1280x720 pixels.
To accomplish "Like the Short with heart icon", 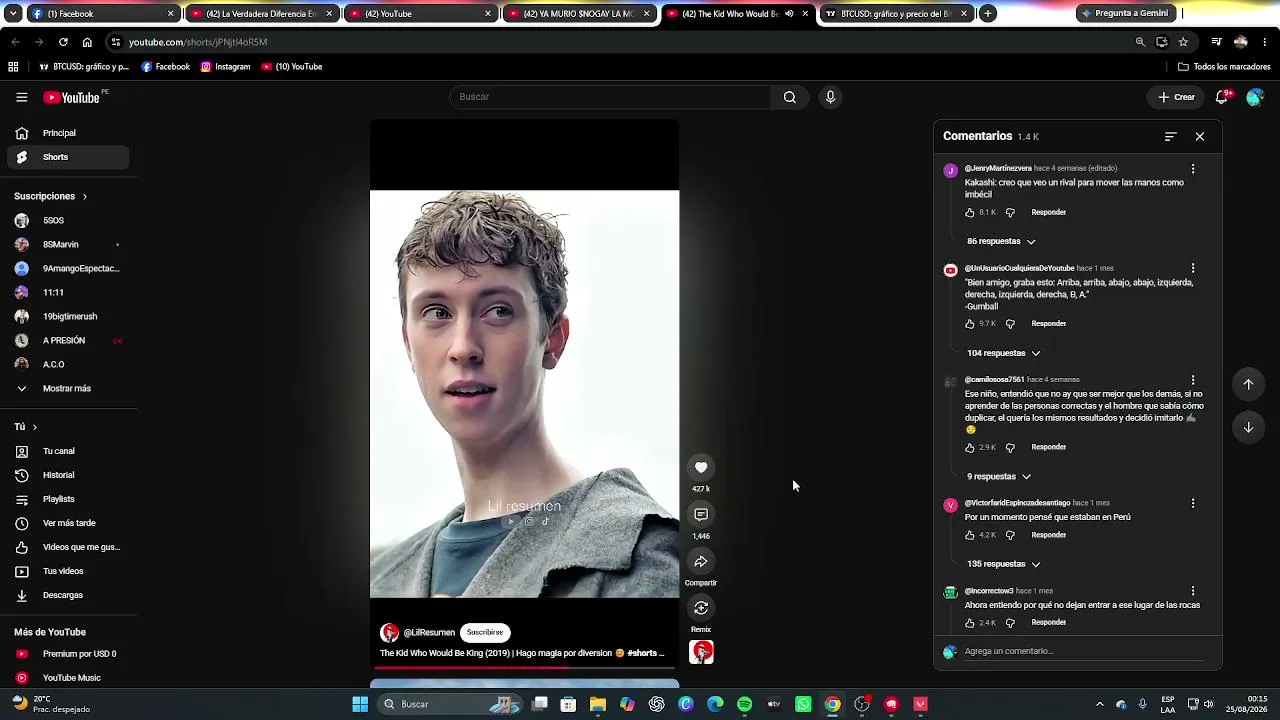I will point(701,467).
